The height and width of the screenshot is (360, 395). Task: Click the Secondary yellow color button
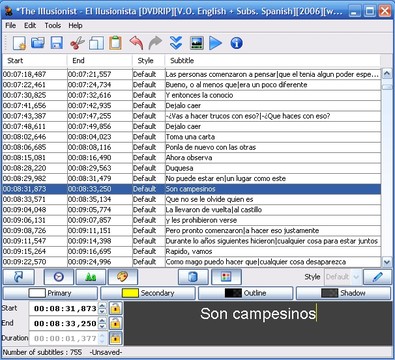pos(148,293)
